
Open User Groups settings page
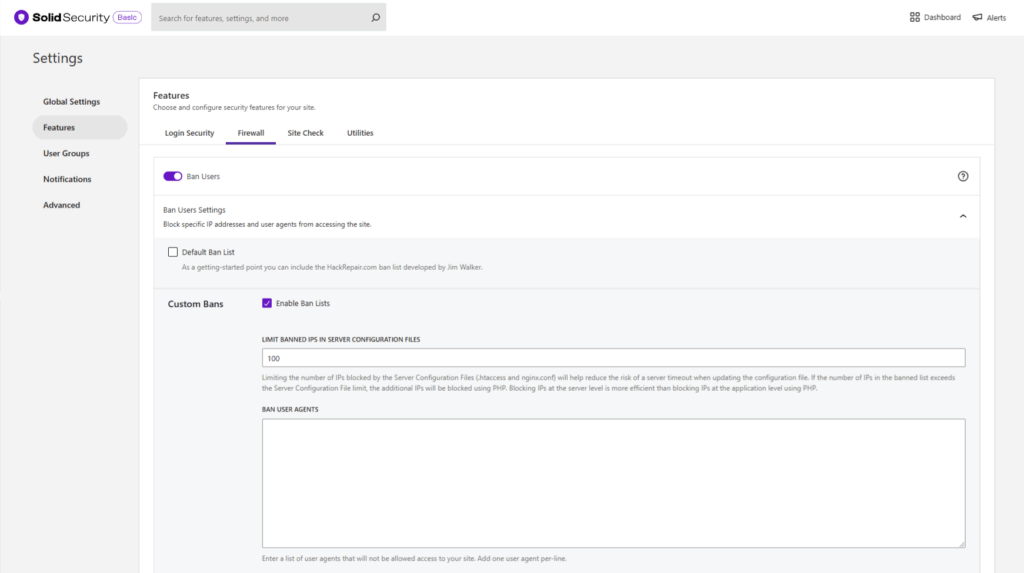66,154
